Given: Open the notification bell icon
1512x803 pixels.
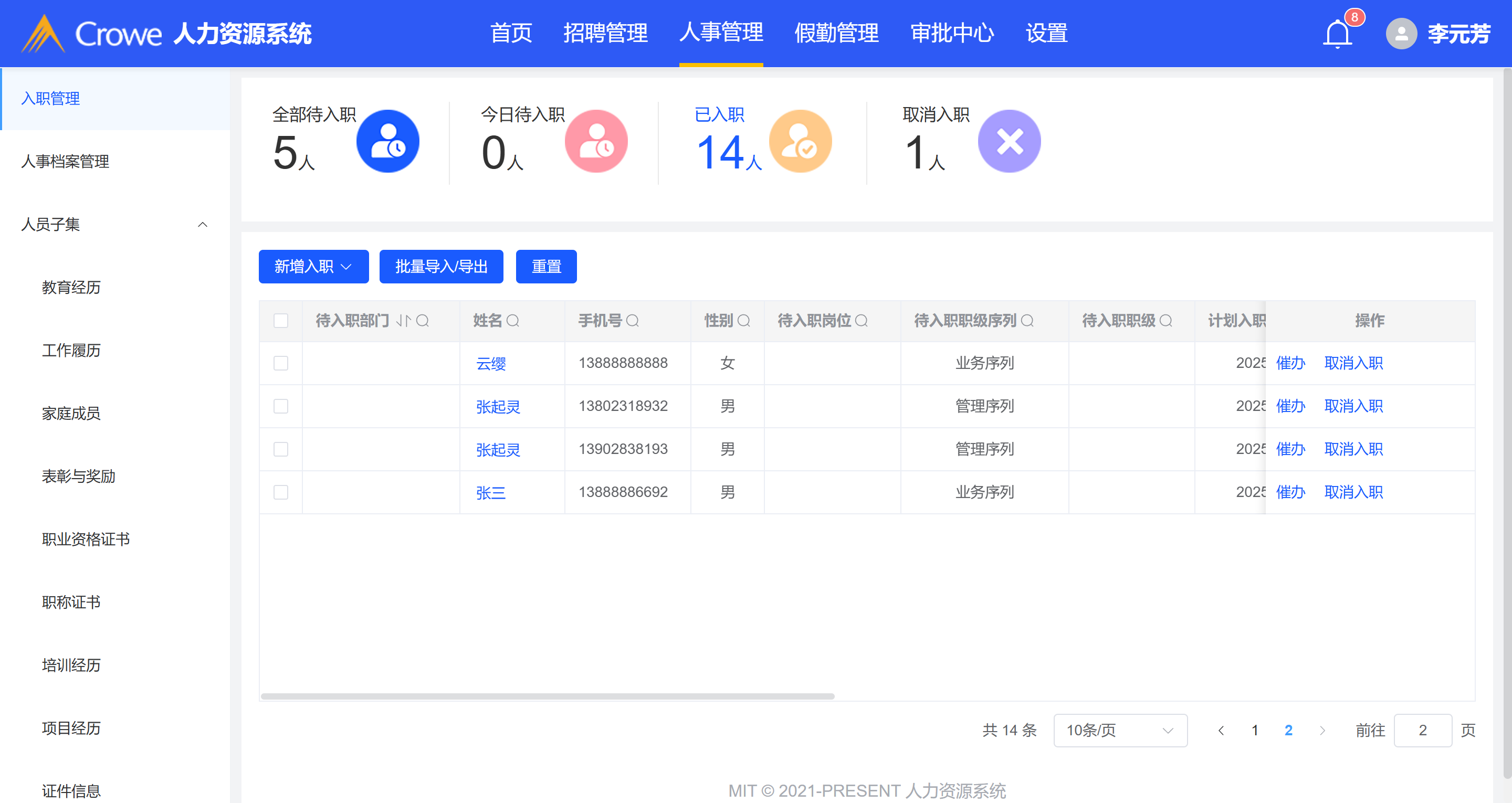Looking at the screenshot, I should [1337, 34].
